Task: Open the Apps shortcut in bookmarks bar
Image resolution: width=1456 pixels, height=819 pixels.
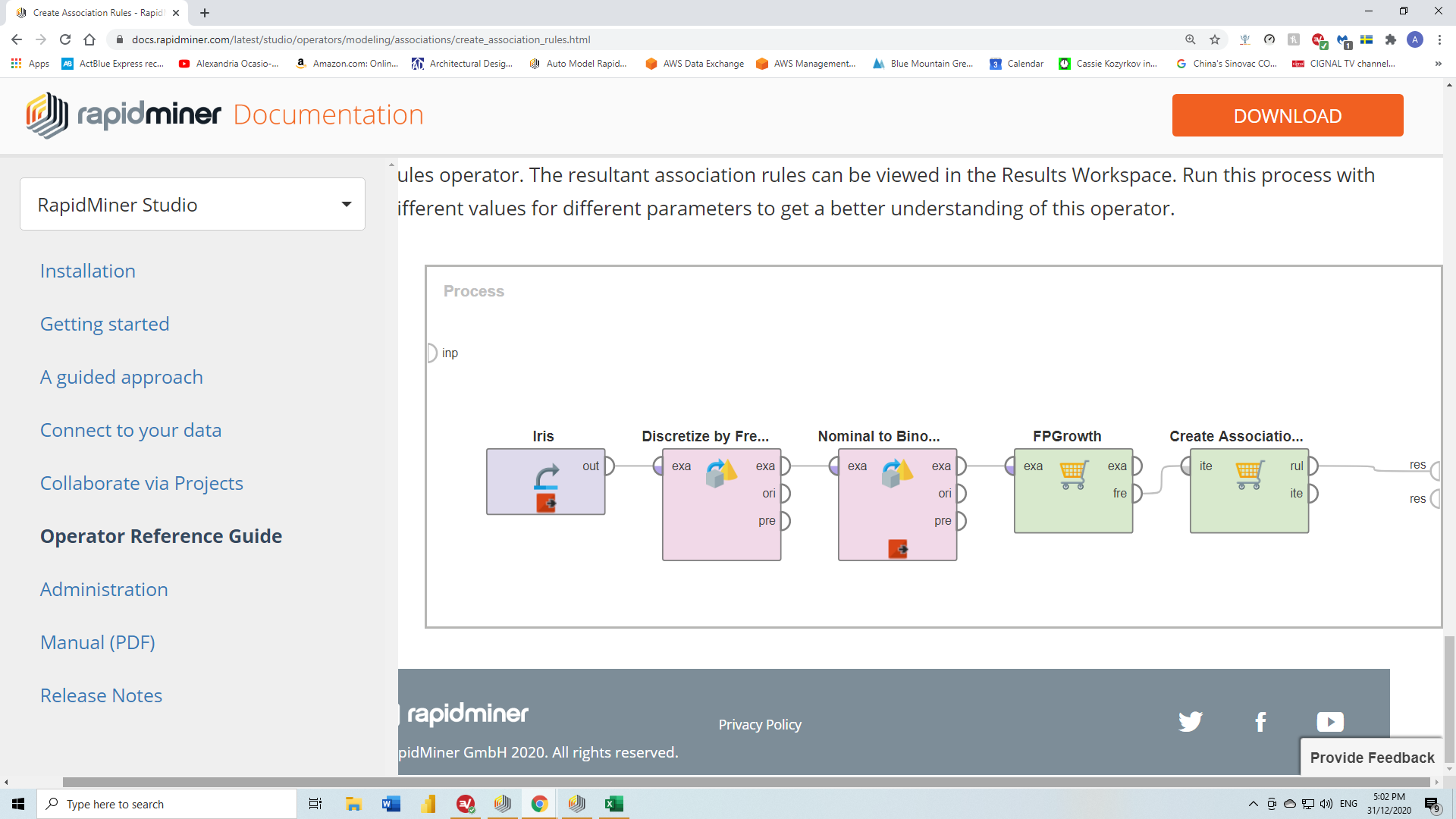Action: pyautogui.click(x=30, y=64)
